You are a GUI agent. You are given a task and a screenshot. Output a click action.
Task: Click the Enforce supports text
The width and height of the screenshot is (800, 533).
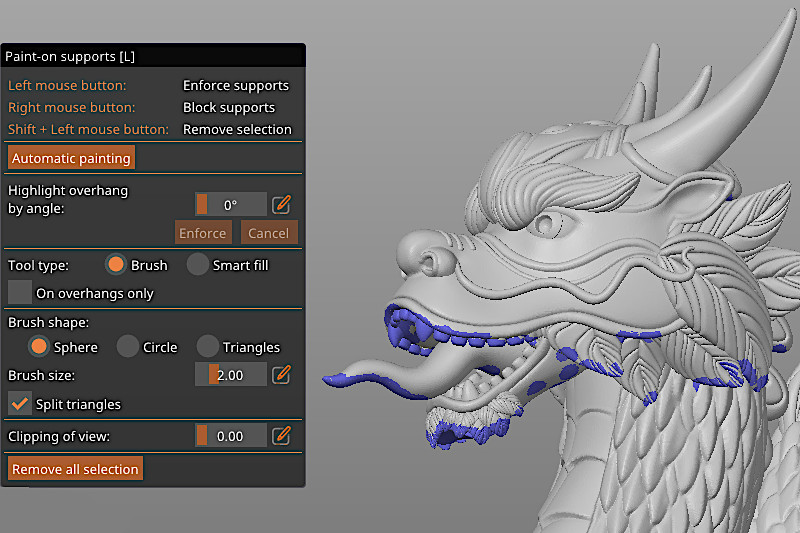coord(236,85)
